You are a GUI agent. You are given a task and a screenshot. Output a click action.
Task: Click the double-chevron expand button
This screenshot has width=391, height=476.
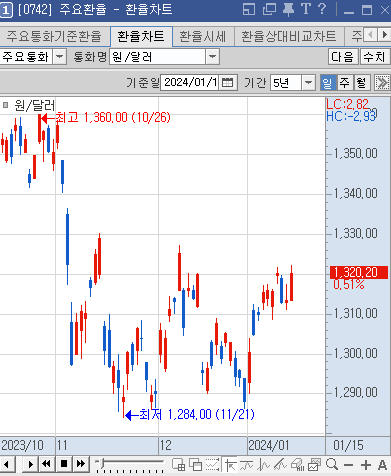click(x=382, y=82)
